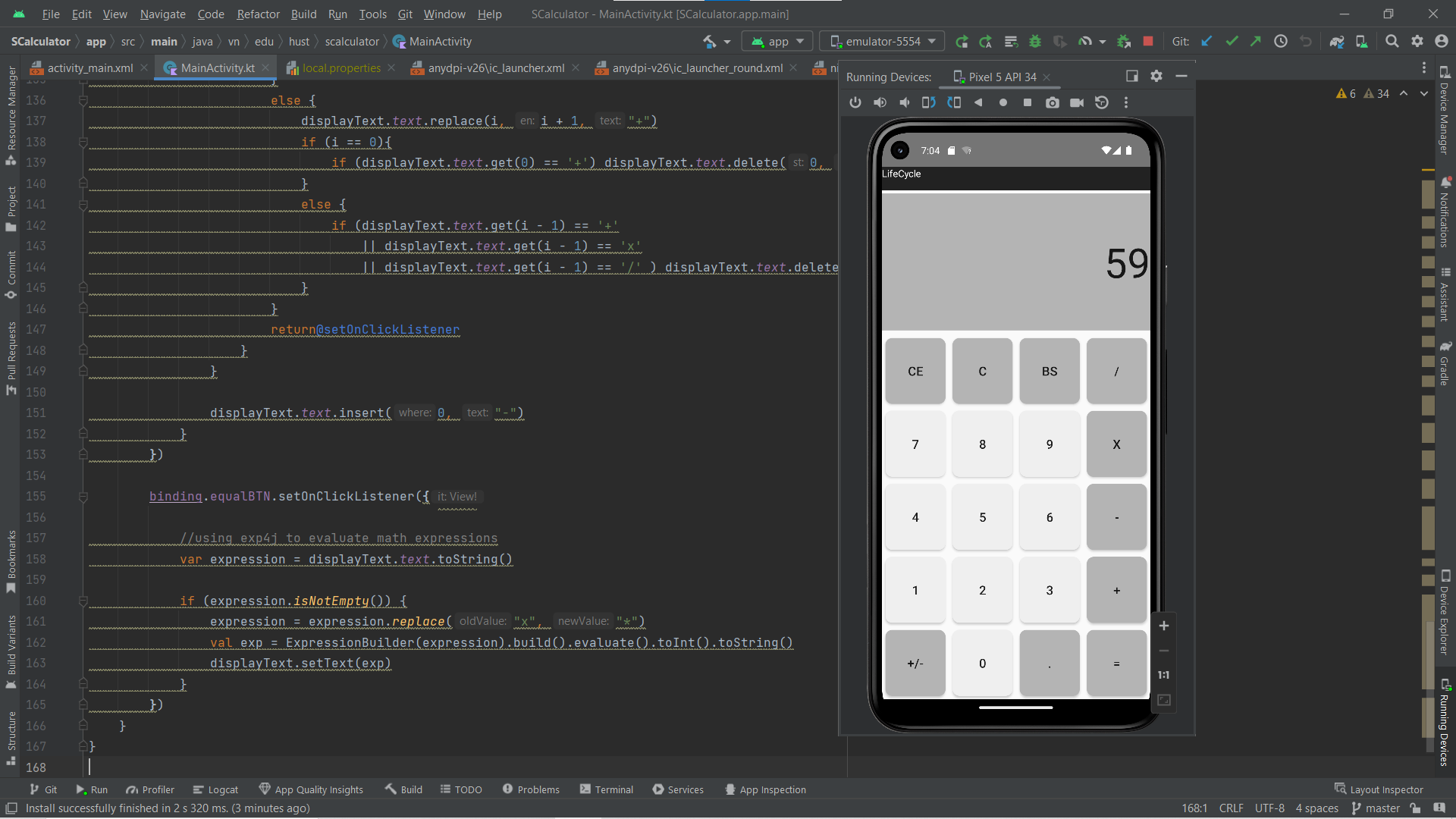Open the Profiler tool window

pyautogui.click(x=150, y=789)
